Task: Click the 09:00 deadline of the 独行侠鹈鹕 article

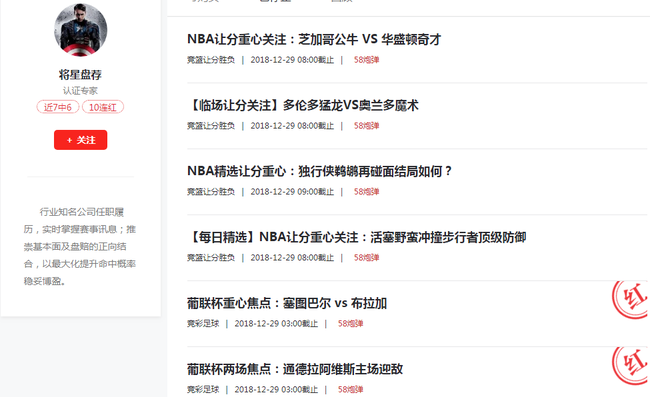Action: [x=292, y=191]
